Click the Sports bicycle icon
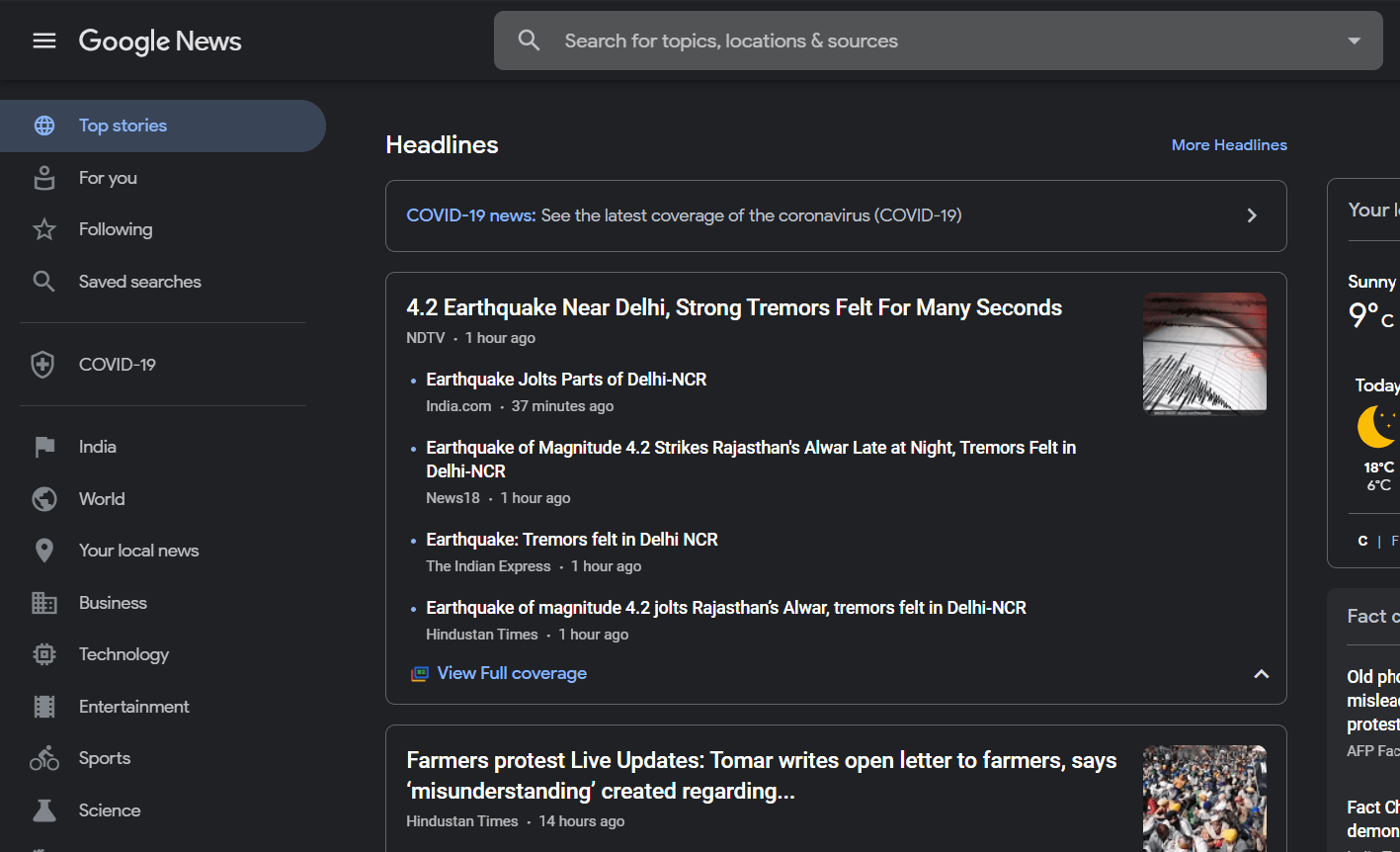 [43, 758]
